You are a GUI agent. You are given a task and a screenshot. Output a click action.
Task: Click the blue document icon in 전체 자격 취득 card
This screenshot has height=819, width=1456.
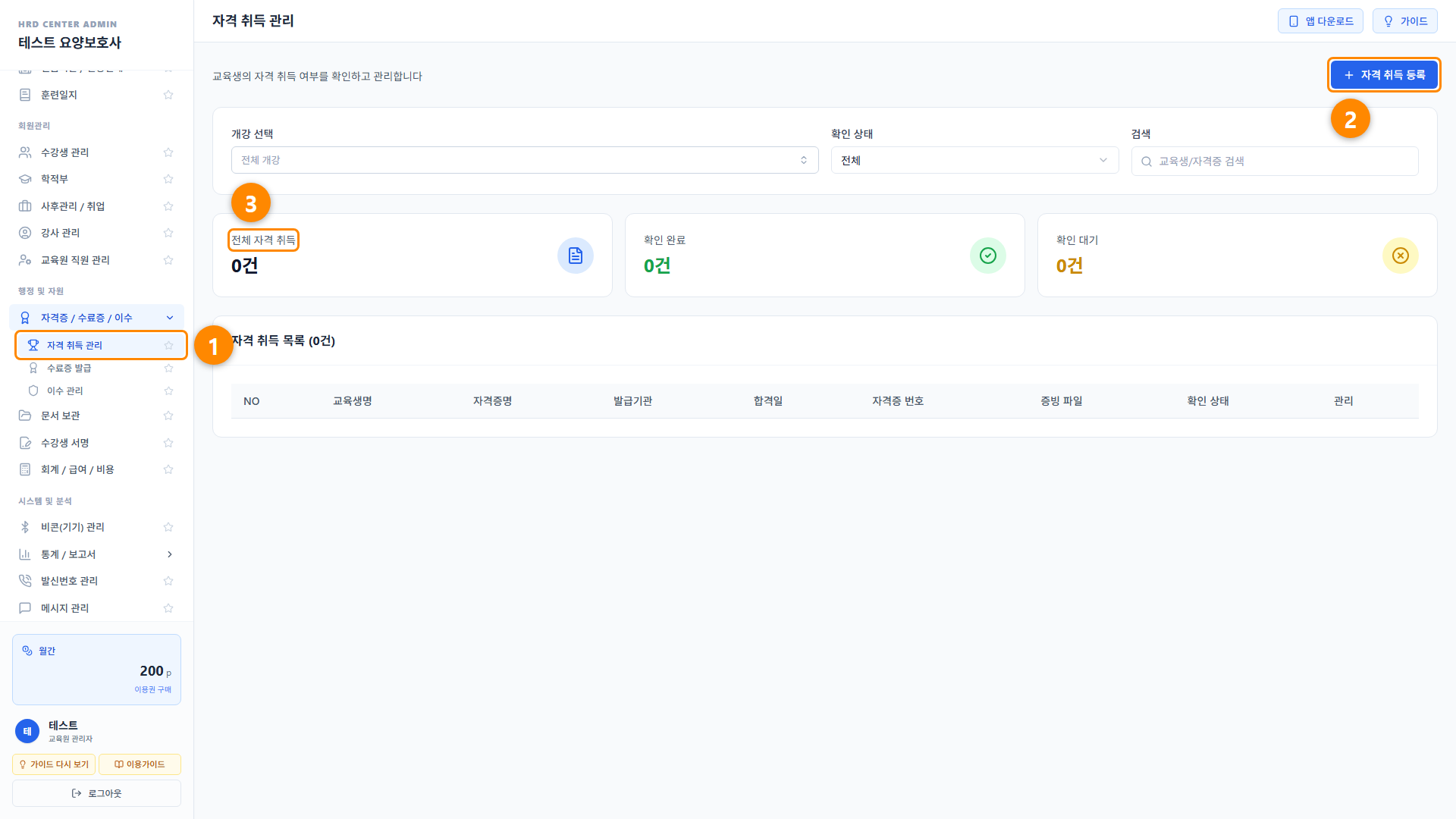[x=576, y=256]
